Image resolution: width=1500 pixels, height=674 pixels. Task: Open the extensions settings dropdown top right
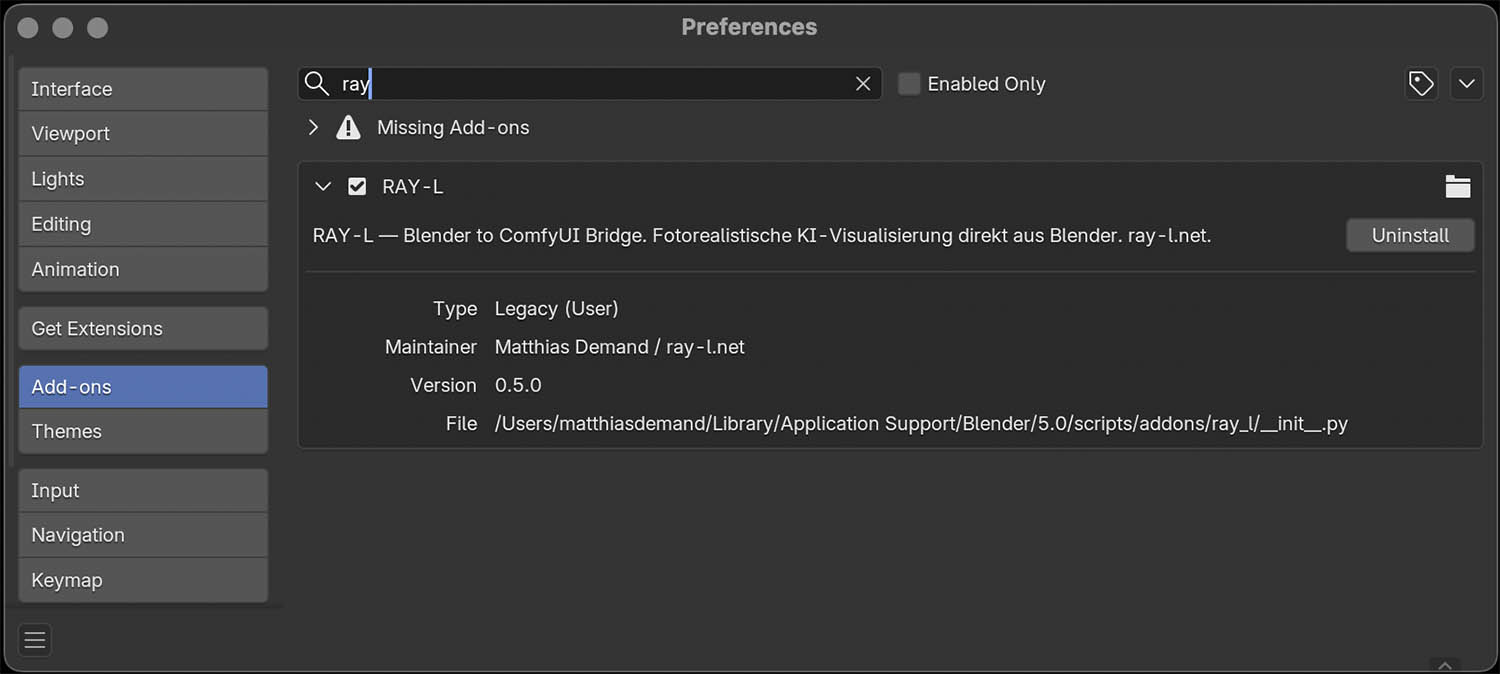tap(1466, 83)
